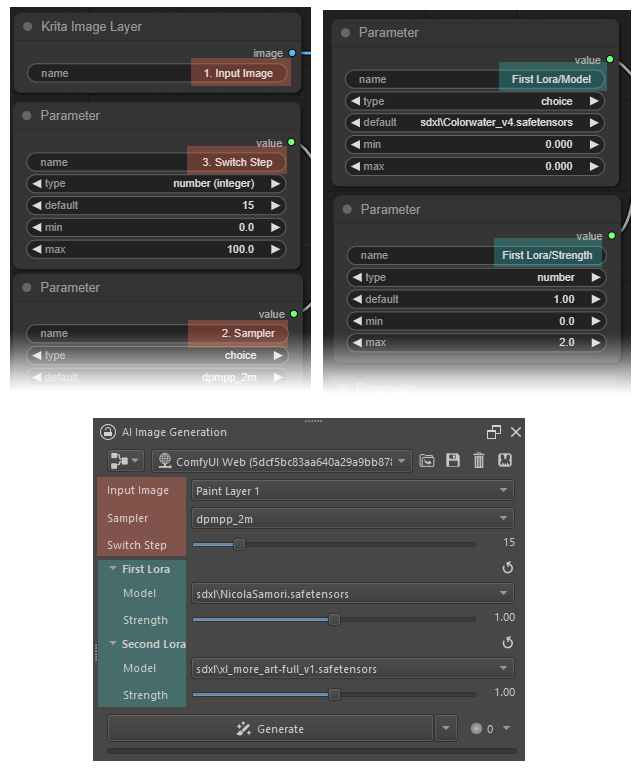Screen dimensions: 640x768
Task: Edit name field 'First Lora/Strength'
Action: coord(476,255)
